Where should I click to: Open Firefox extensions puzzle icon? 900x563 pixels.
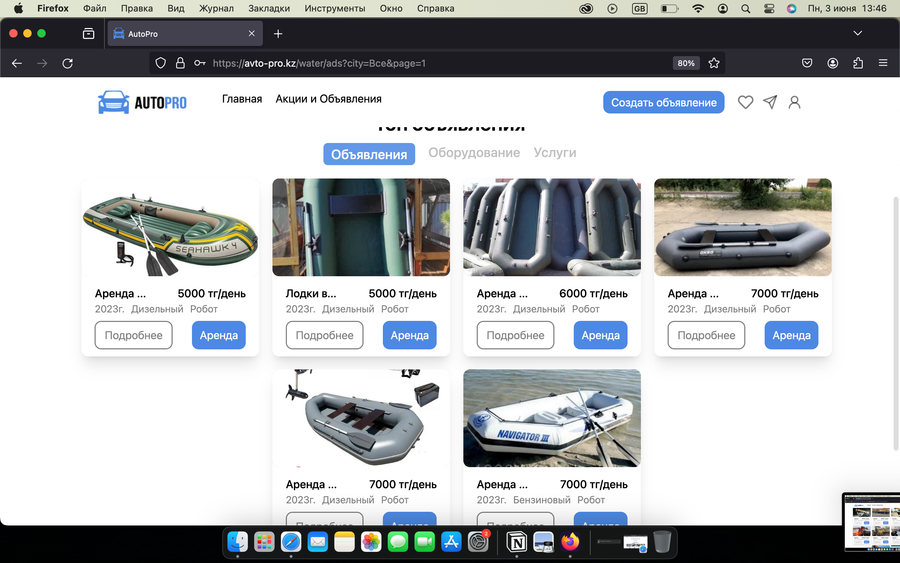point(858,63)
